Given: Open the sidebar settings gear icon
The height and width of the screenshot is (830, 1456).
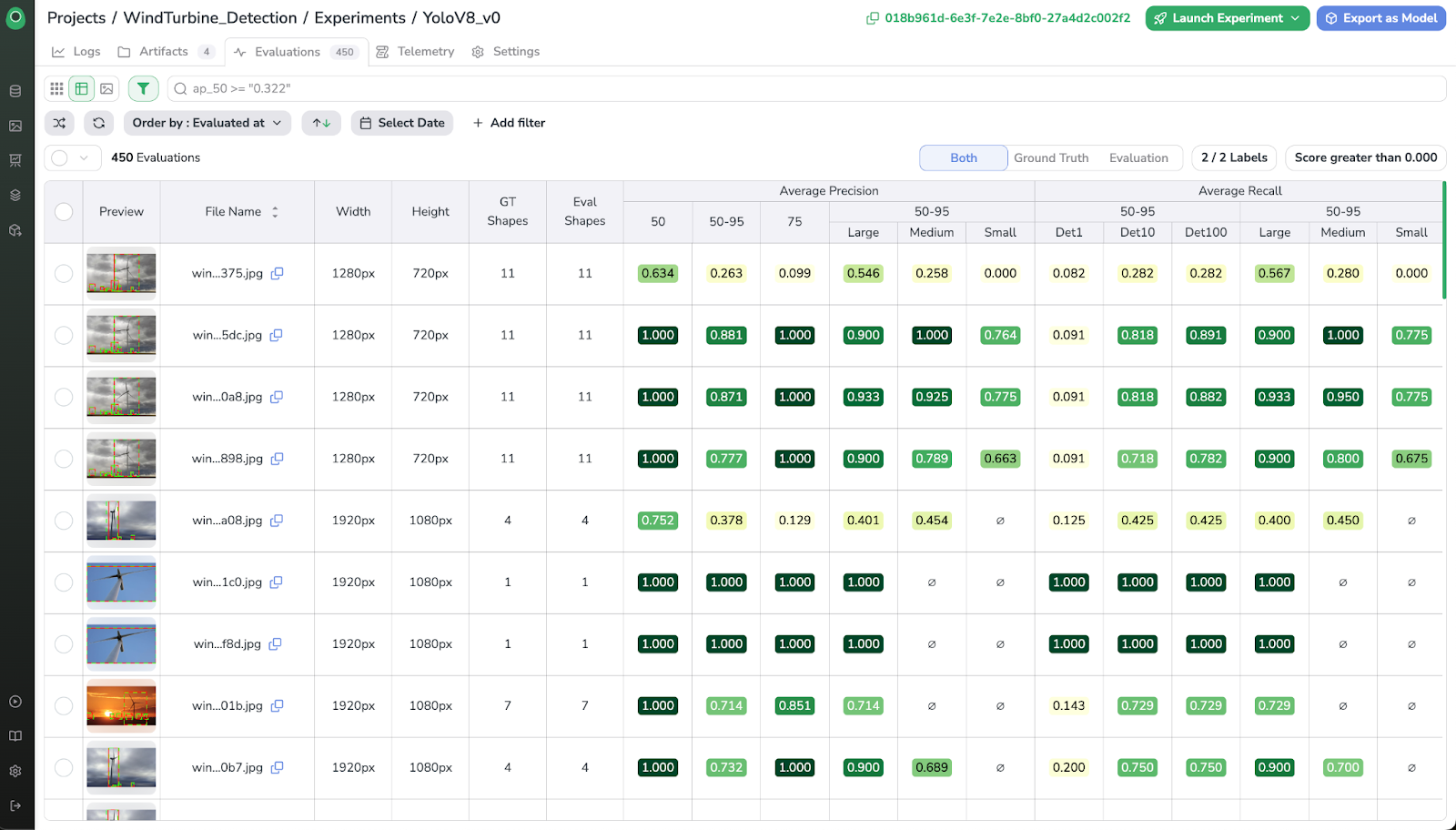Looking at the screenshot, I should pyautogui.click(x=15, y=771).
